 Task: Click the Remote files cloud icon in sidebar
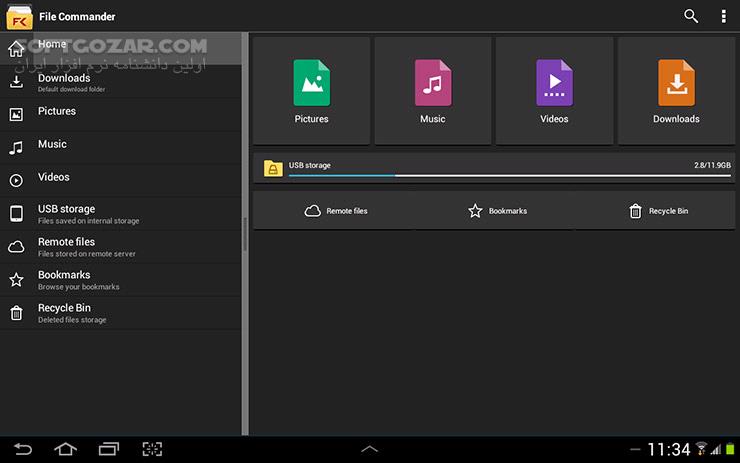tap(16, 246)
